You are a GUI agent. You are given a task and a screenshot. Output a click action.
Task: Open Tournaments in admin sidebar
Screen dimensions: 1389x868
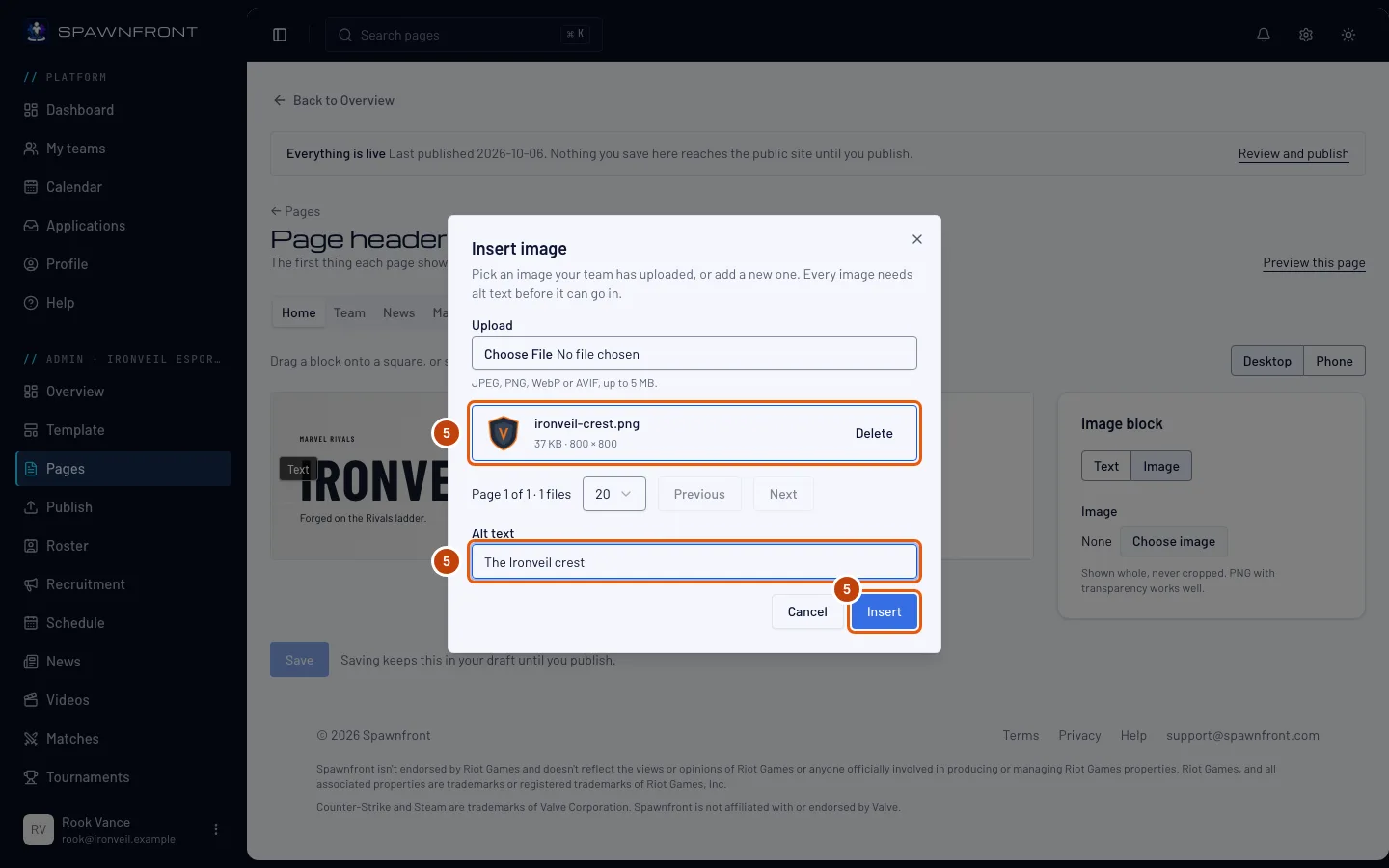(x=123, y=777)
